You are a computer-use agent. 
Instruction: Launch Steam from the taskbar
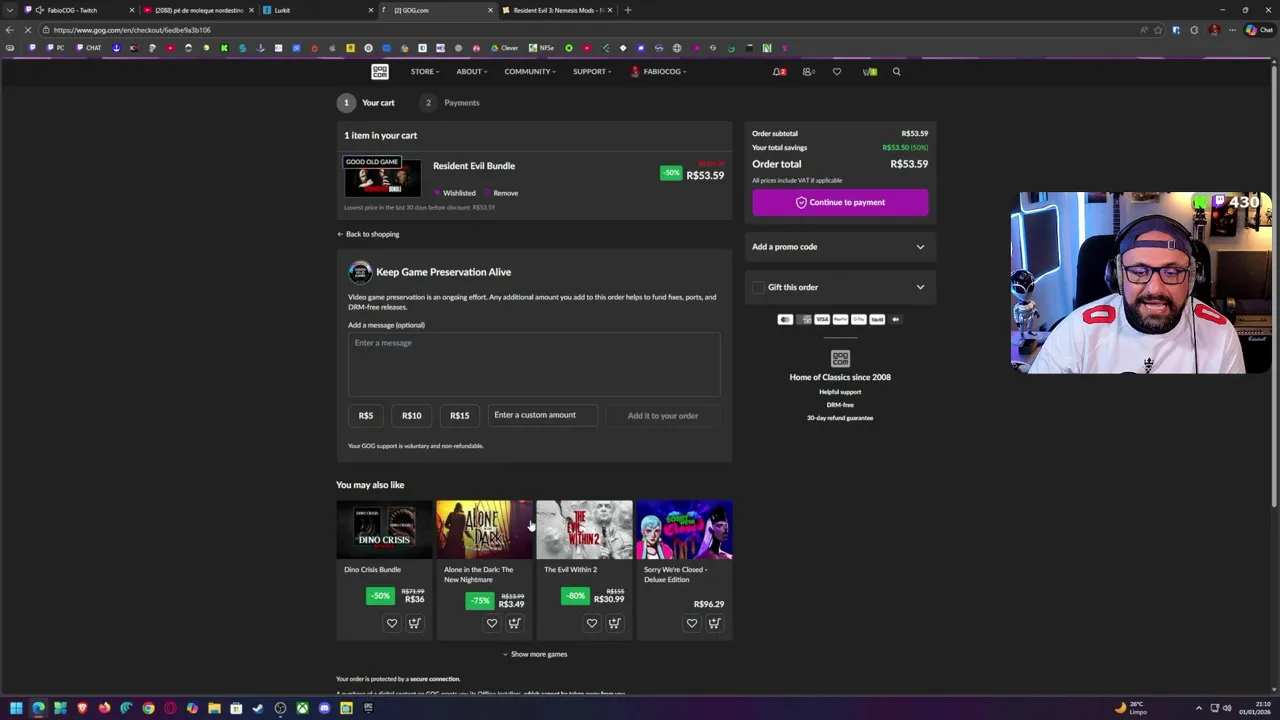pos(258,708)
